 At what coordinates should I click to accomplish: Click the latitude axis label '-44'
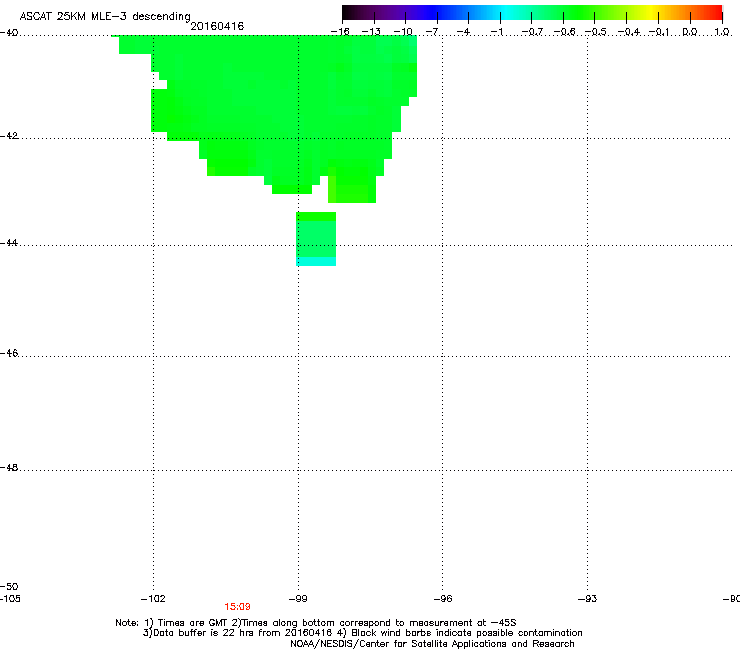tap(9, 243)
